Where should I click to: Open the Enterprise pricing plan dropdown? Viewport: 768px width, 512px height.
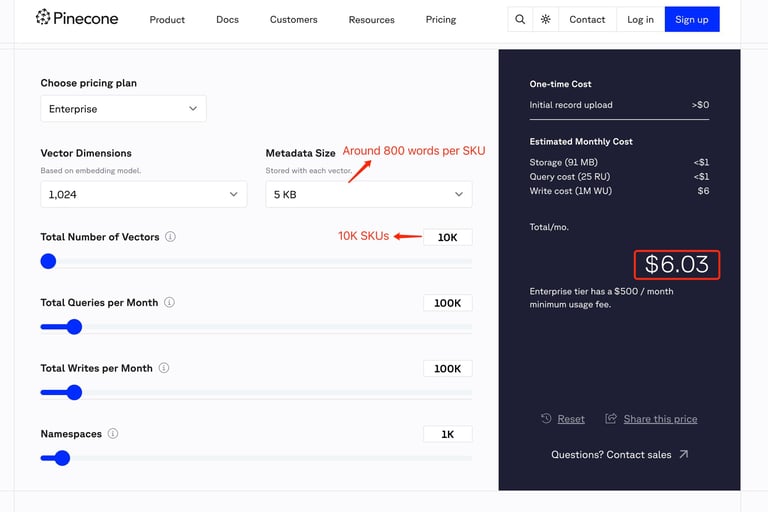[x=123, y=109]
